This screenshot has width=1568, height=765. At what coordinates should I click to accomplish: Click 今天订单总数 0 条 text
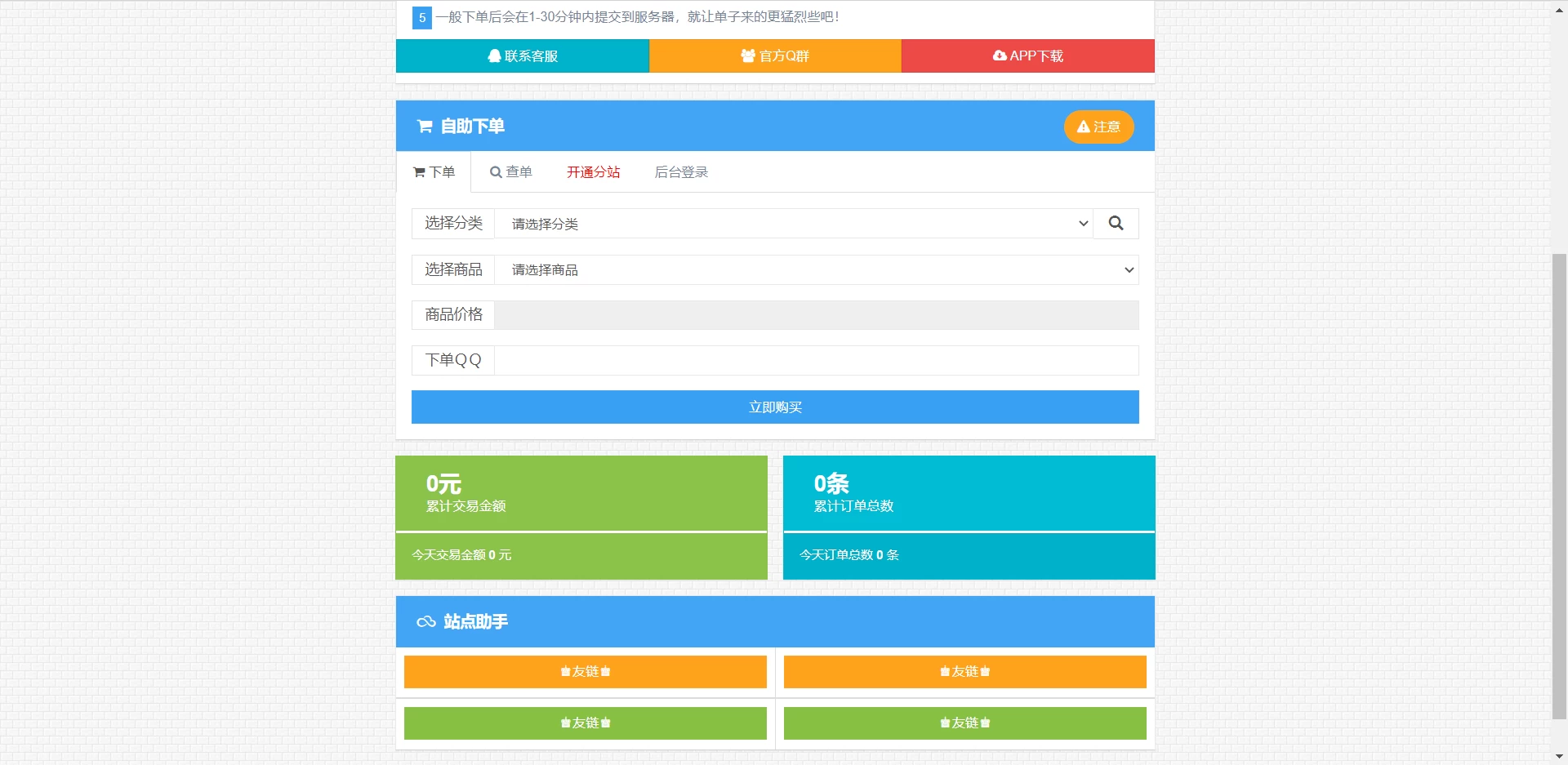pos(849,554)
